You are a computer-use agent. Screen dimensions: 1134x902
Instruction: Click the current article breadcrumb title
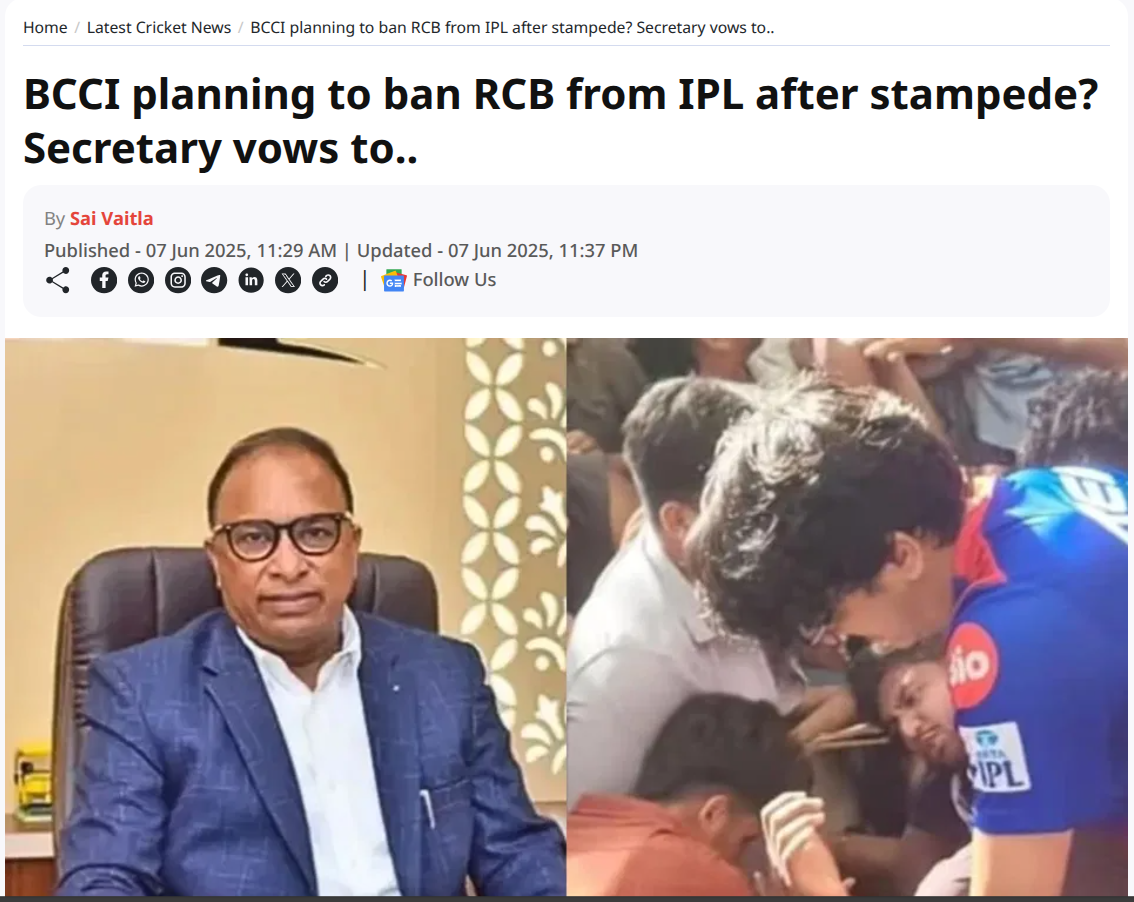(x=512, y=27)
